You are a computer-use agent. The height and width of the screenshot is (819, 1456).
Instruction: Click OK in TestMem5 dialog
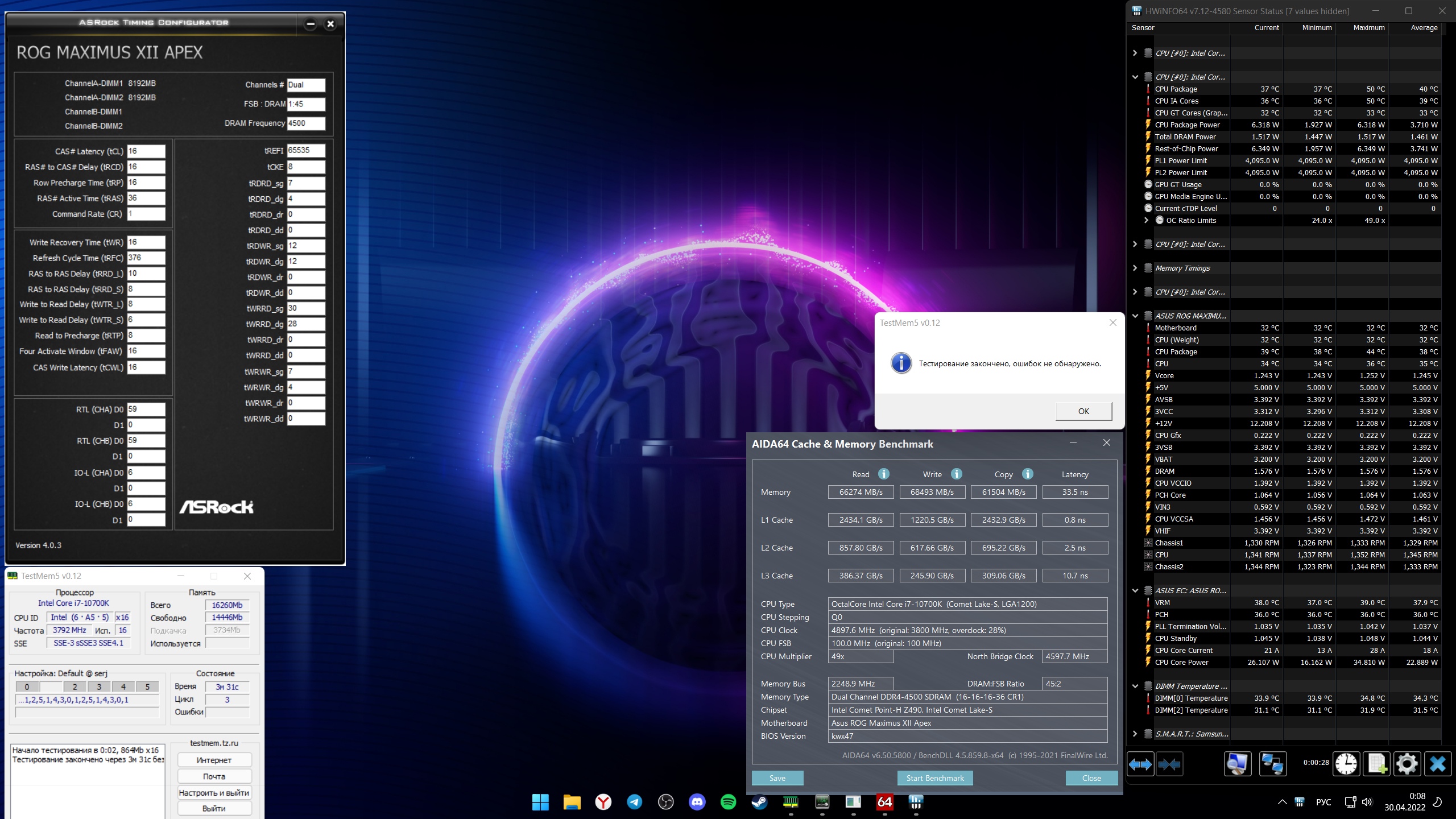pyautogui.click(x=1083, y=411)
